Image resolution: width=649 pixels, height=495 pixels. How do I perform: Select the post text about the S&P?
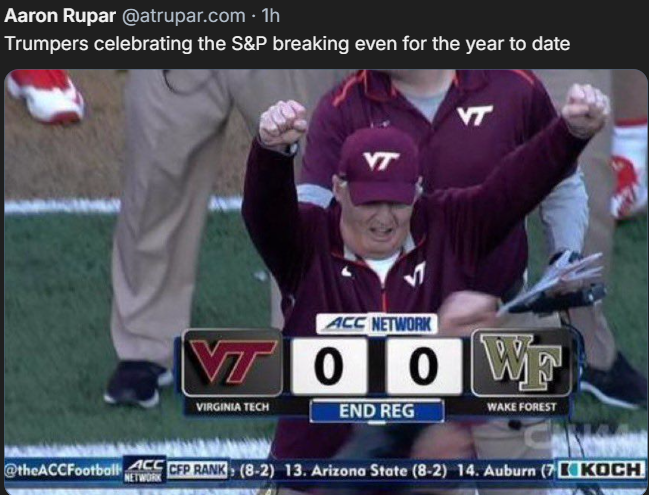pyautogui.click(x=287, y=44)
